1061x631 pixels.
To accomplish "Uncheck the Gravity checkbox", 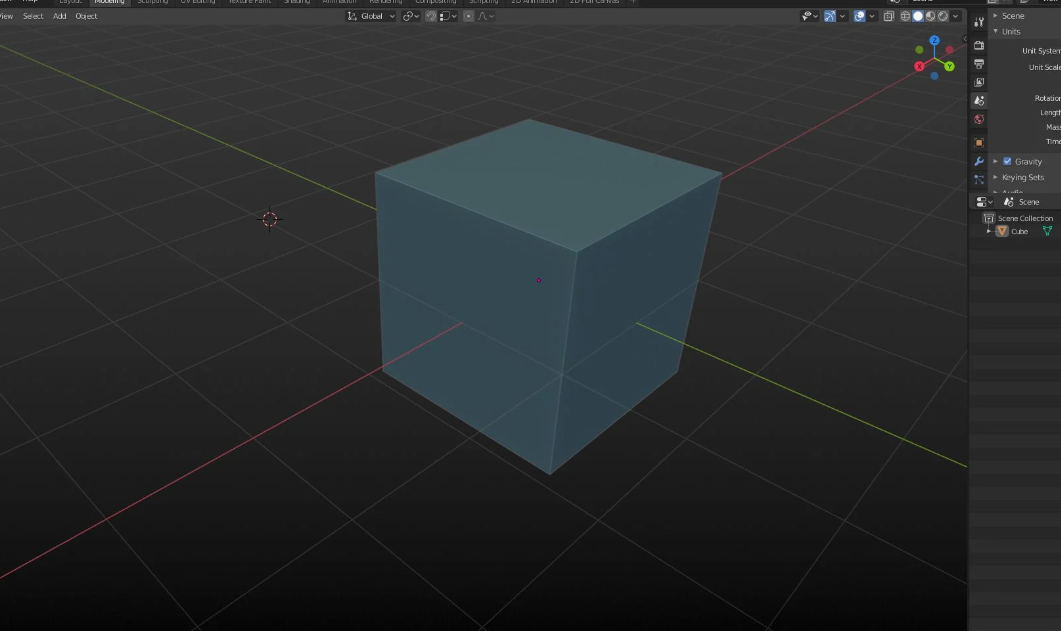I will tap(1007, 161).
